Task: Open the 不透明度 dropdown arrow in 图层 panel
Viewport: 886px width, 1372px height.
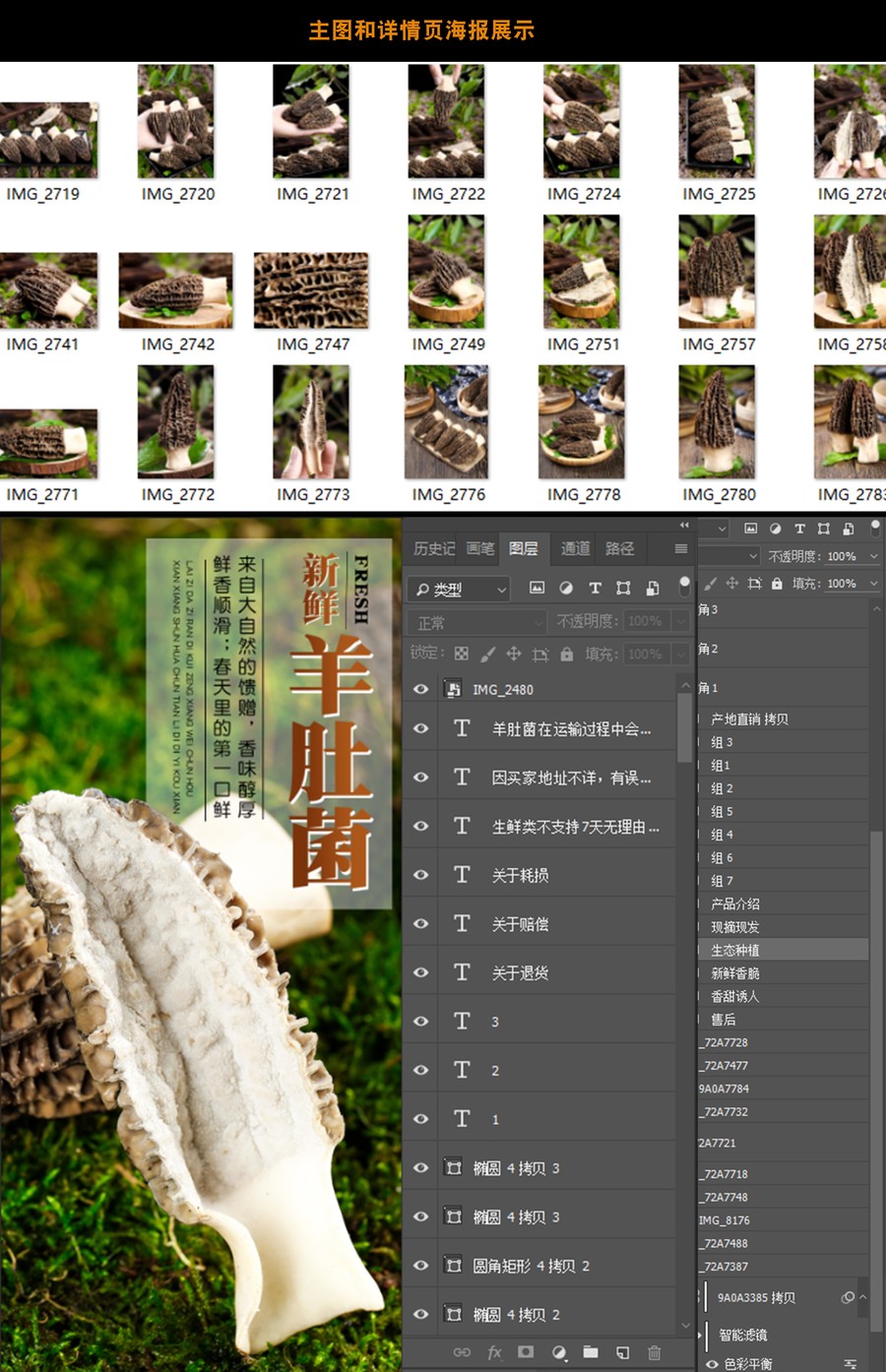Action: 680,621
